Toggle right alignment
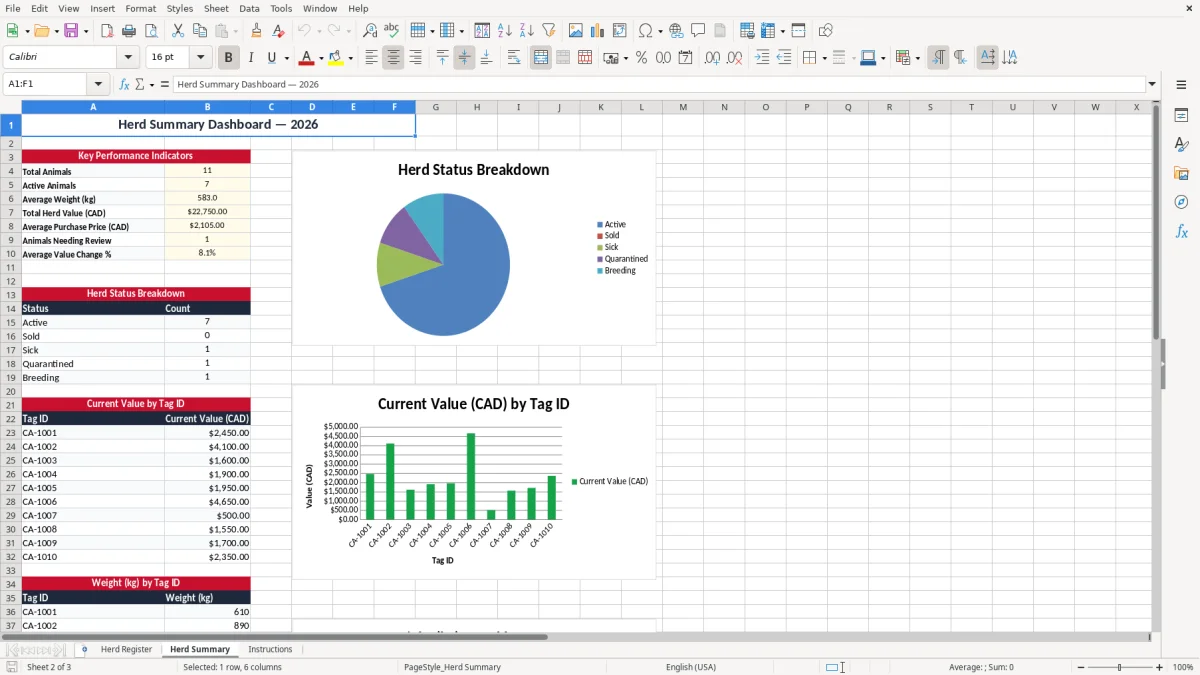The height and width of the screenshot is (675, 1200). [x=415, y=58]
